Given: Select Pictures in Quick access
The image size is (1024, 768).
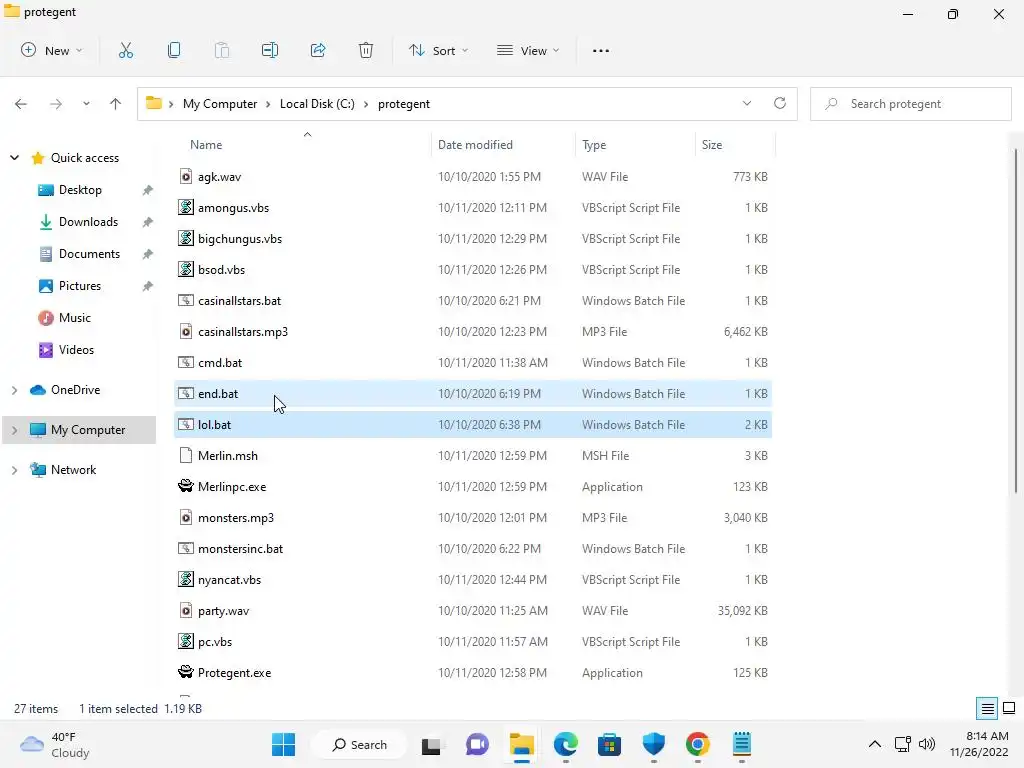Looking at the screenshot, I should 79,286.
